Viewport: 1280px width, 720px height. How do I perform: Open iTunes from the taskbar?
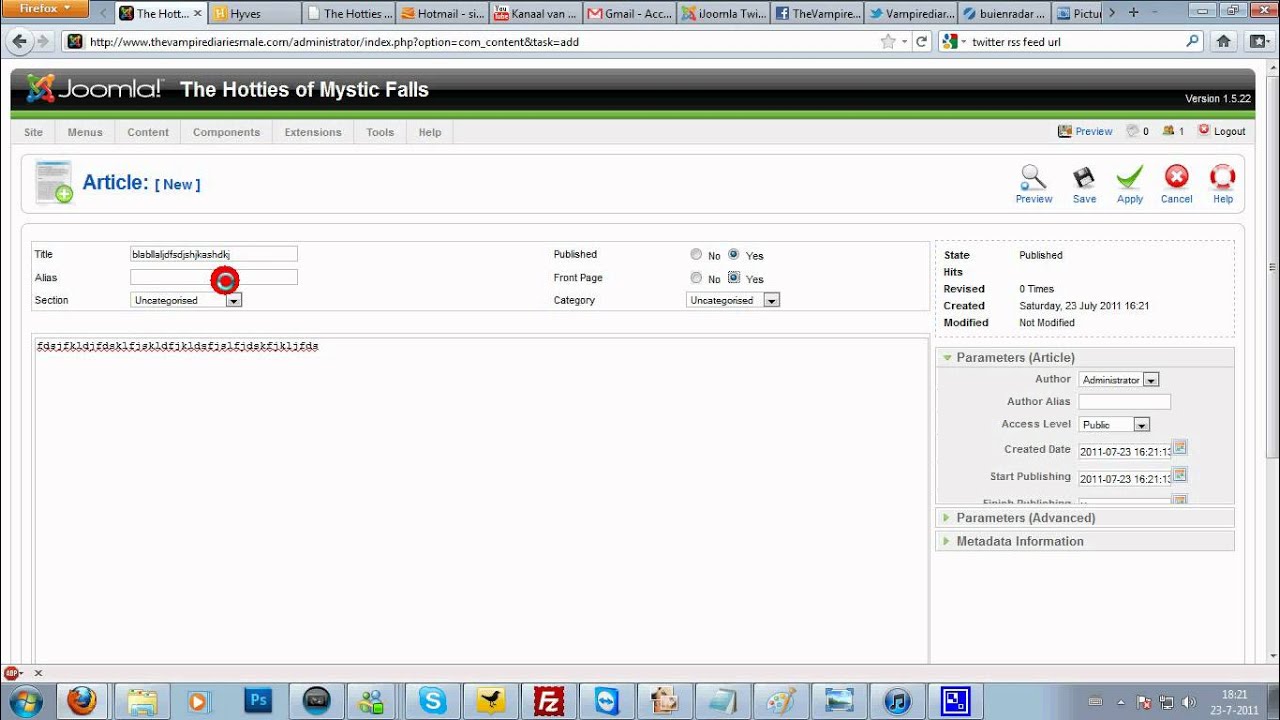click(897, 700)
